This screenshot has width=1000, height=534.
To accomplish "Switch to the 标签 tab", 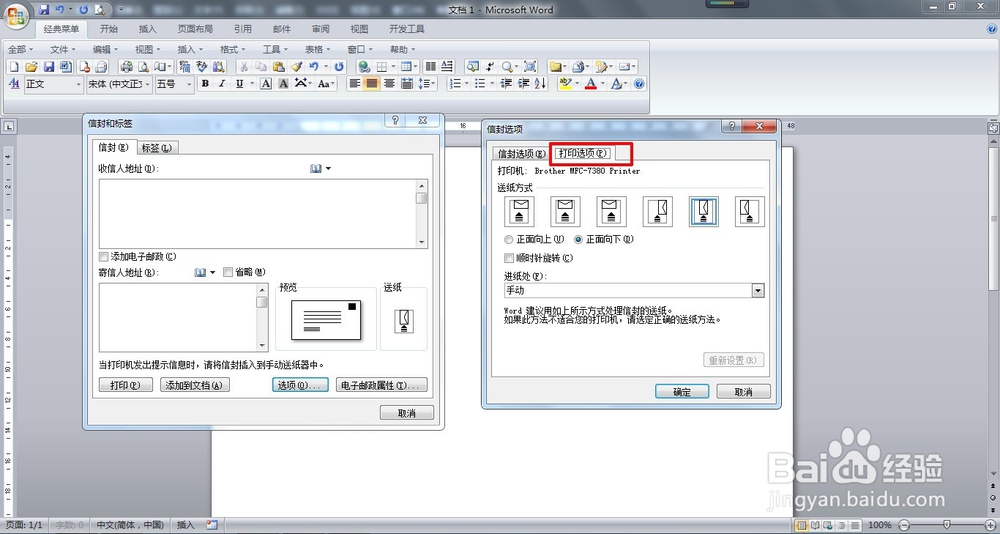I will click(156, 148).
